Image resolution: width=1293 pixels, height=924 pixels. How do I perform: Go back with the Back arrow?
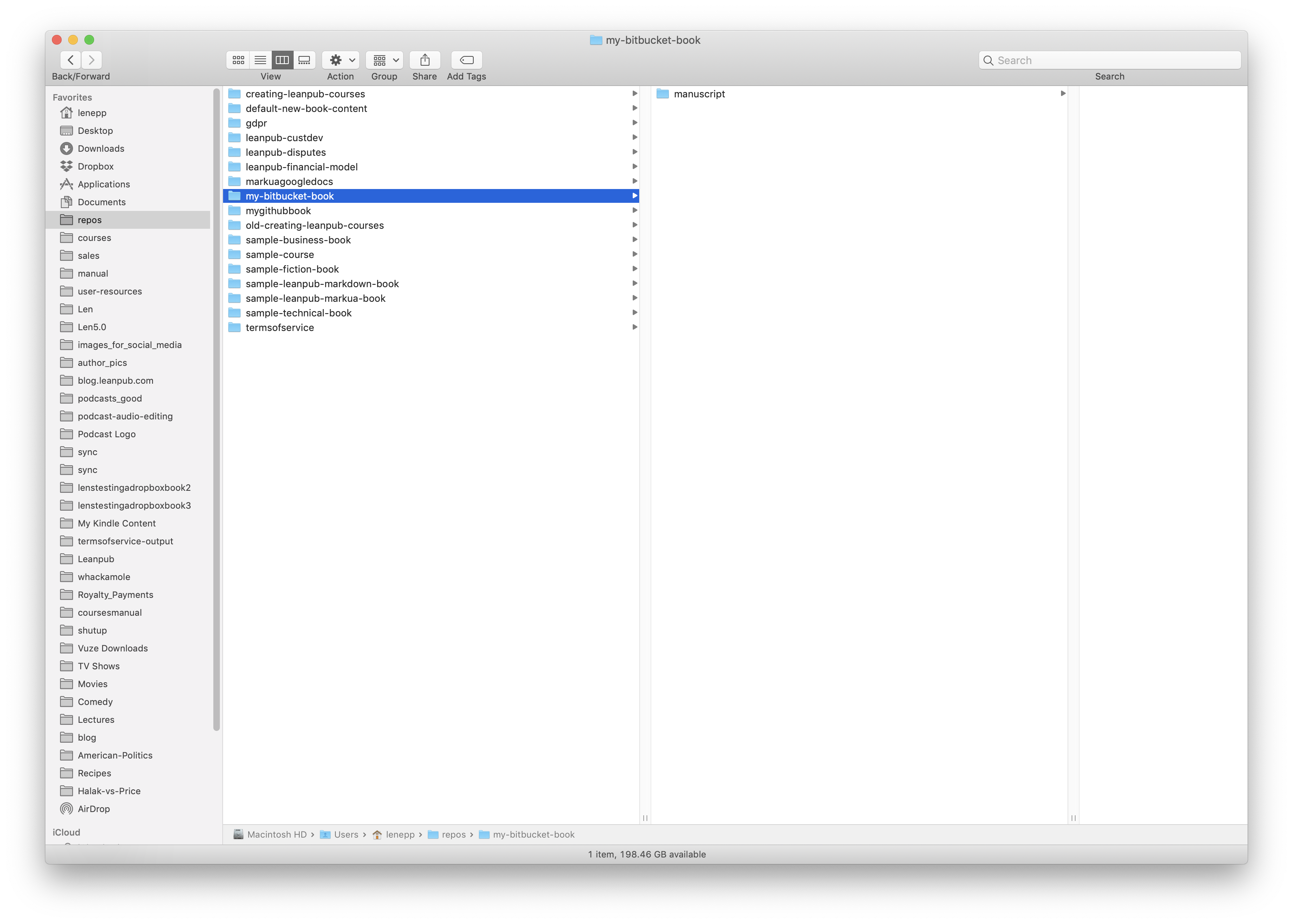[x=71, y=60]
